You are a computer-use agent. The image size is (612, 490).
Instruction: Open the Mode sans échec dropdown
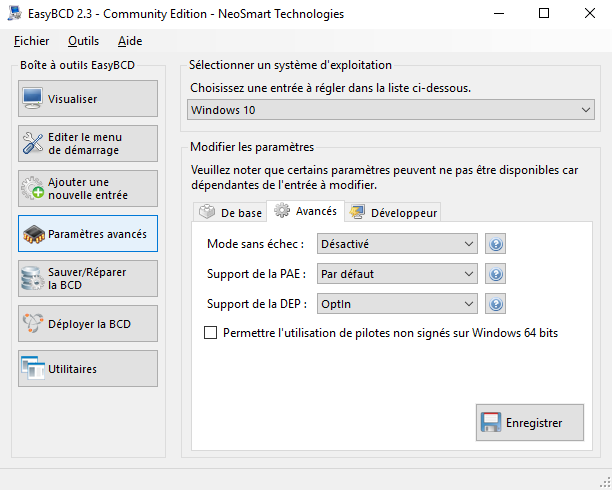tap(397, 244)
